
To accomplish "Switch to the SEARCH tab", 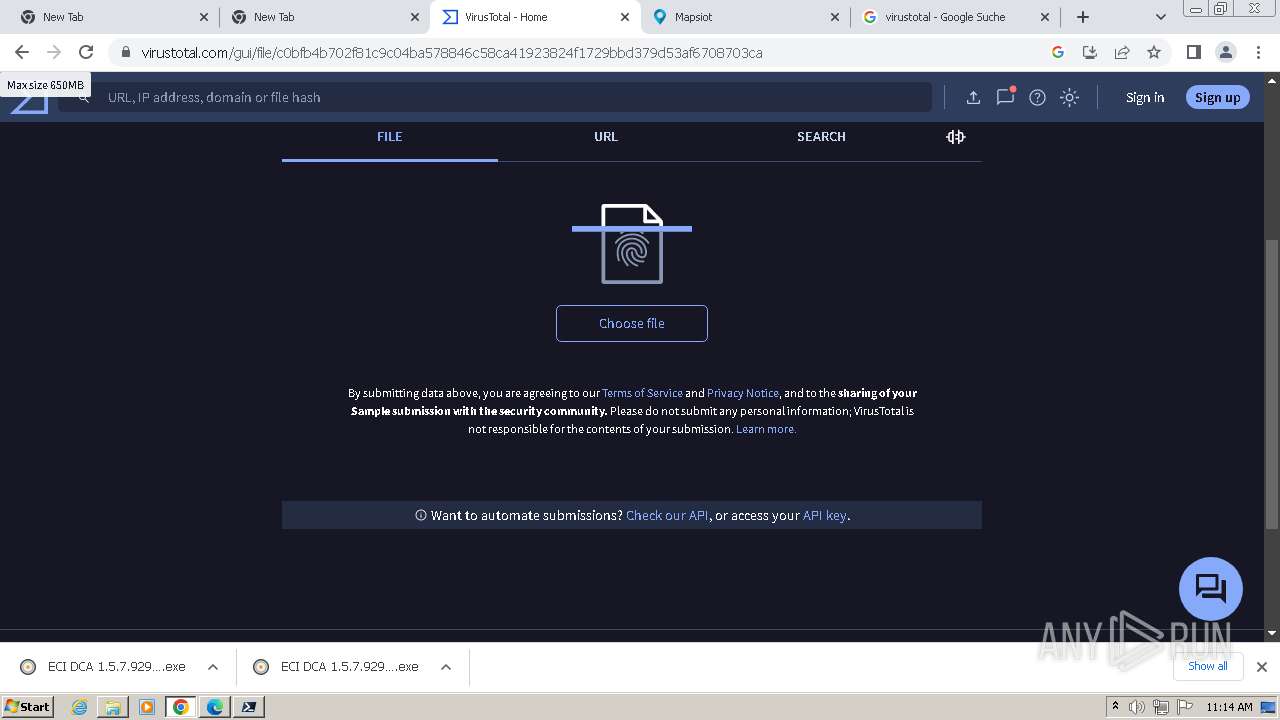I will pyautogui.click(x=821, y=137).
